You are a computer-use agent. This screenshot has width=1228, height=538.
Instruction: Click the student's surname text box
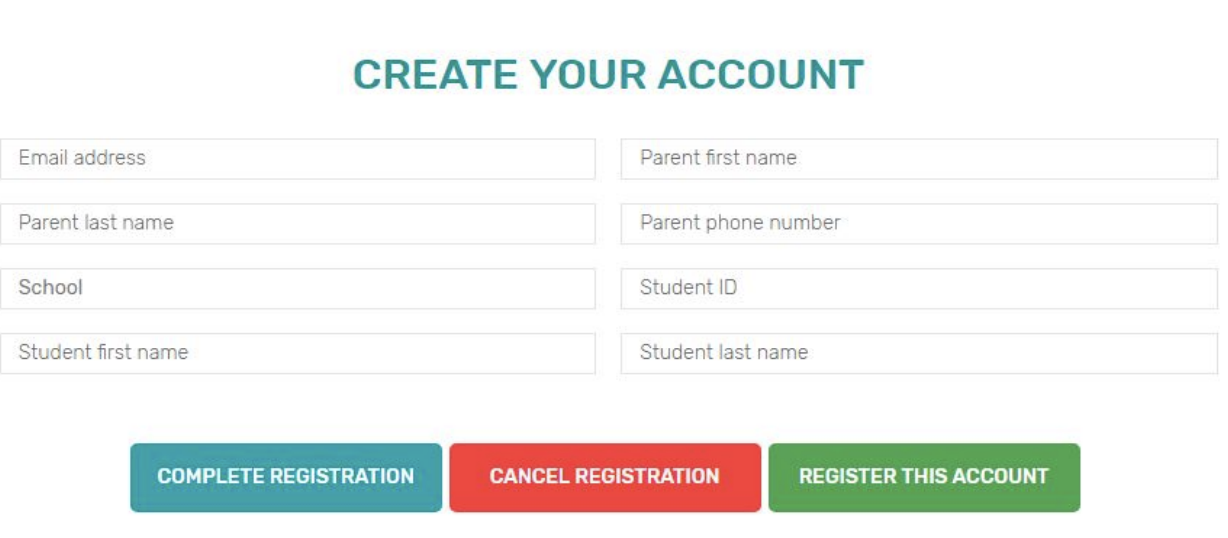[x=918, y=353]
